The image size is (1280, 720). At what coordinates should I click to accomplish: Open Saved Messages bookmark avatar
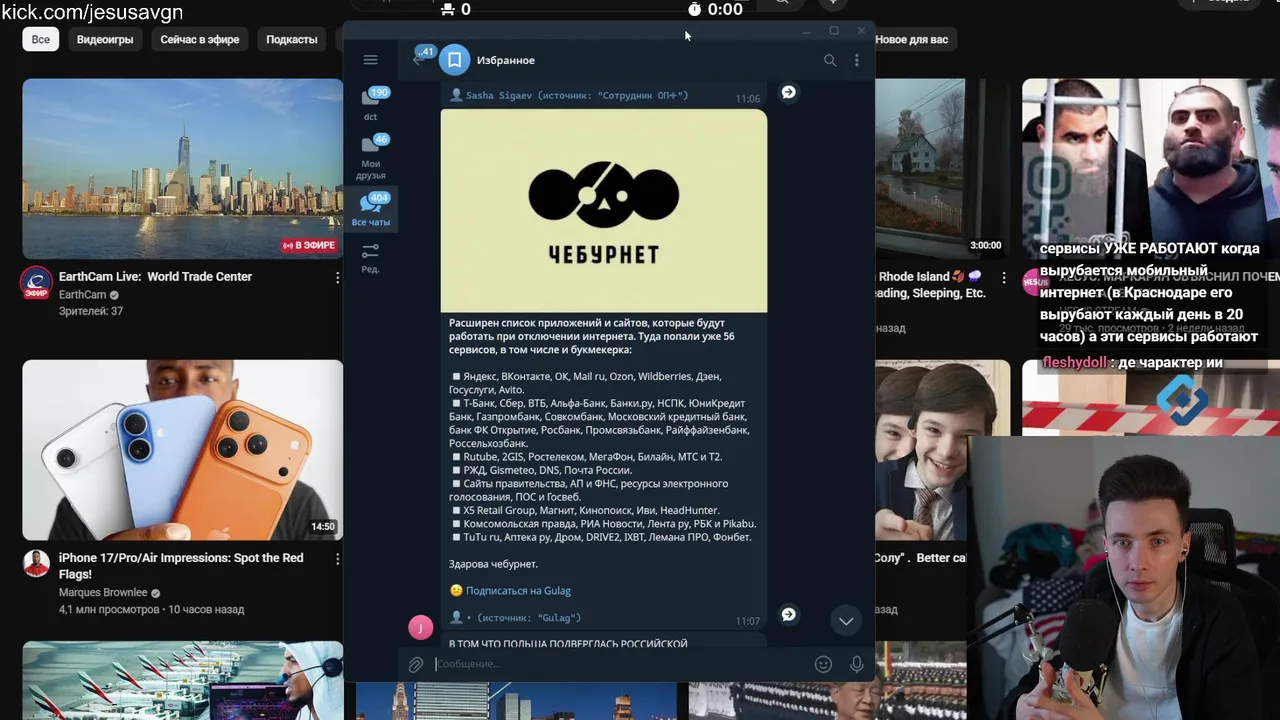click(x=454, y=60)
